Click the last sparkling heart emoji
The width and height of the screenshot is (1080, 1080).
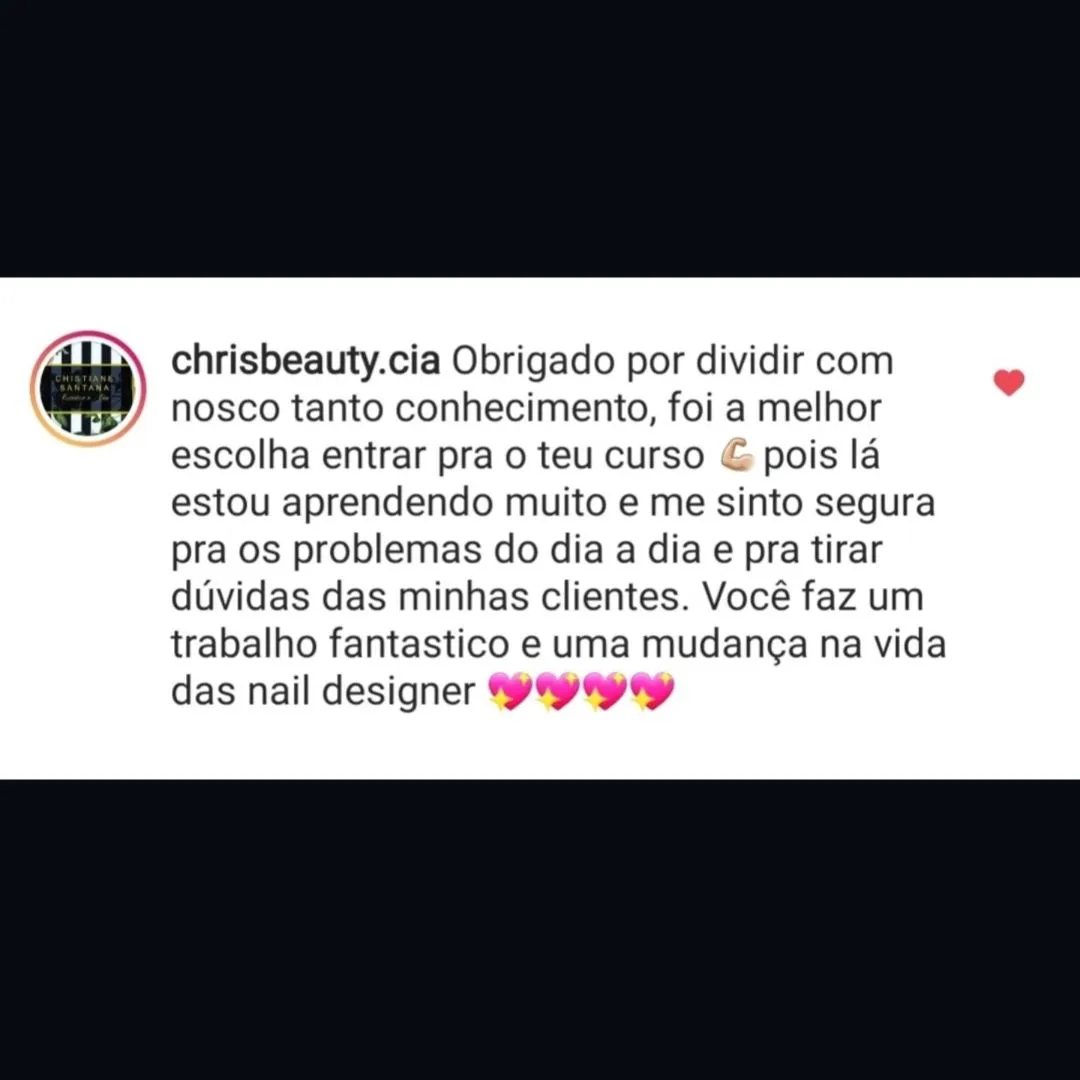coord(652,691)
